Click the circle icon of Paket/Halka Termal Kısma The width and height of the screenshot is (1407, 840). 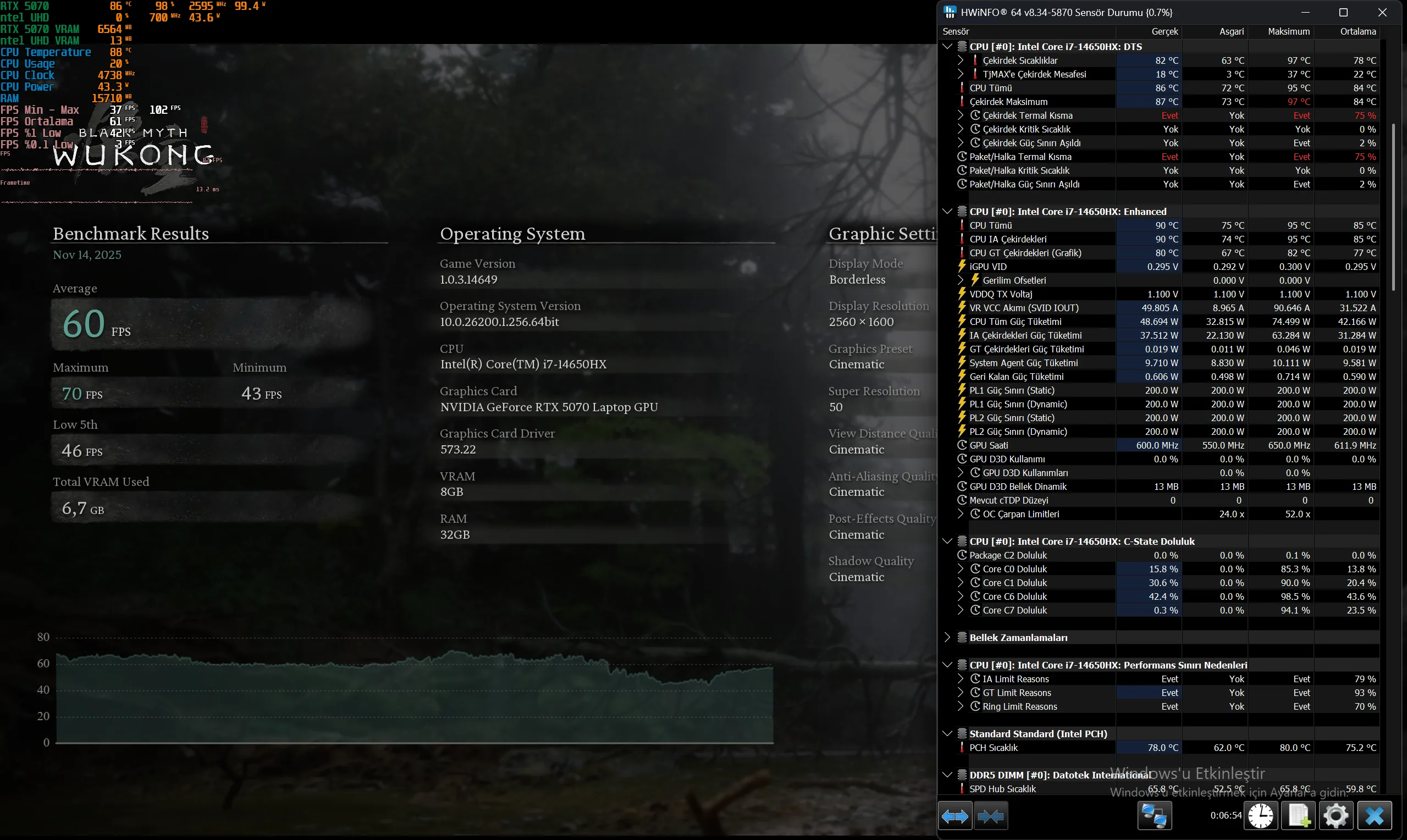[x=962, y=156]
